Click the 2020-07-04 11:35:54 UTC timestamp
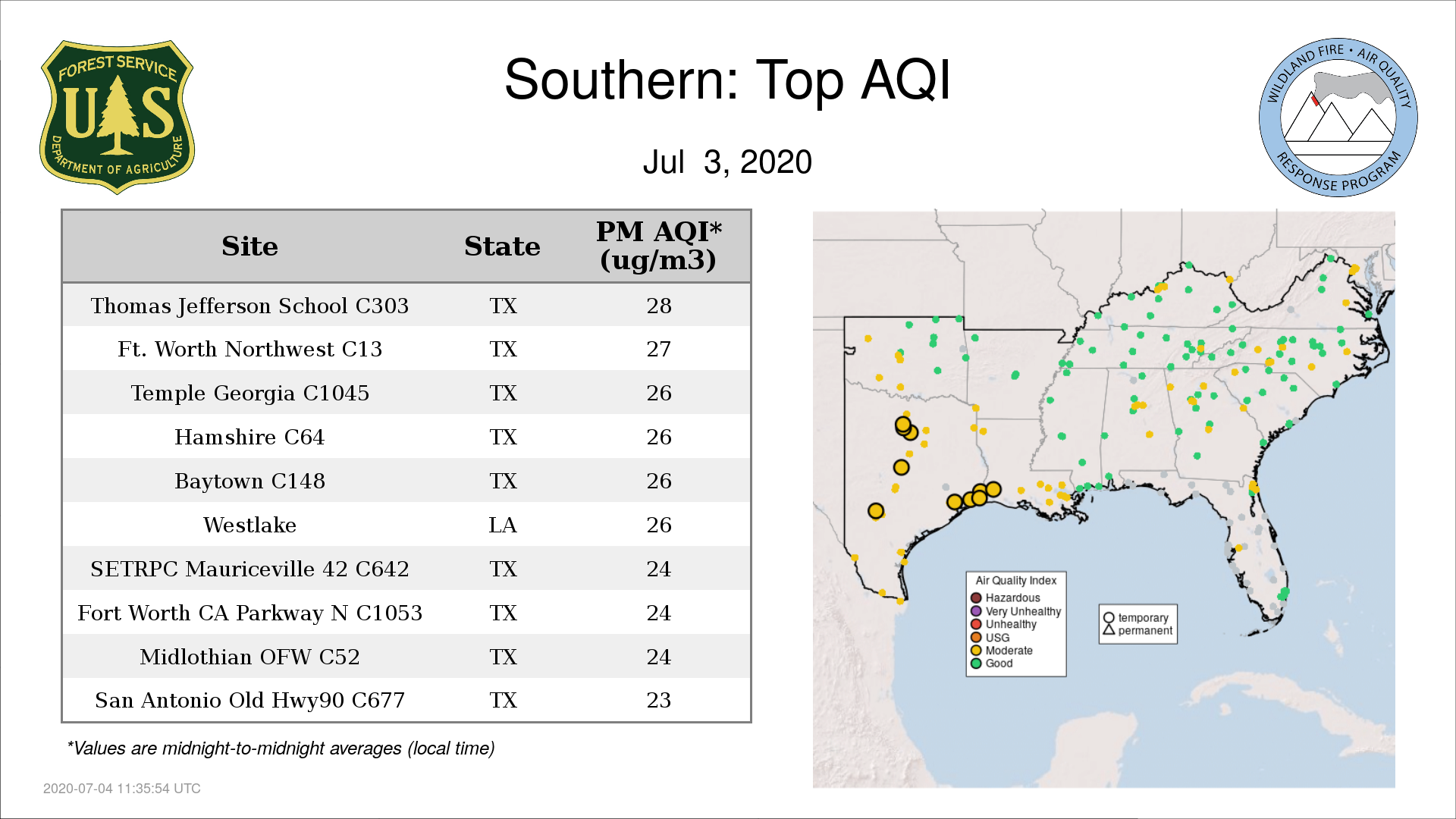 tap(121, 789)
